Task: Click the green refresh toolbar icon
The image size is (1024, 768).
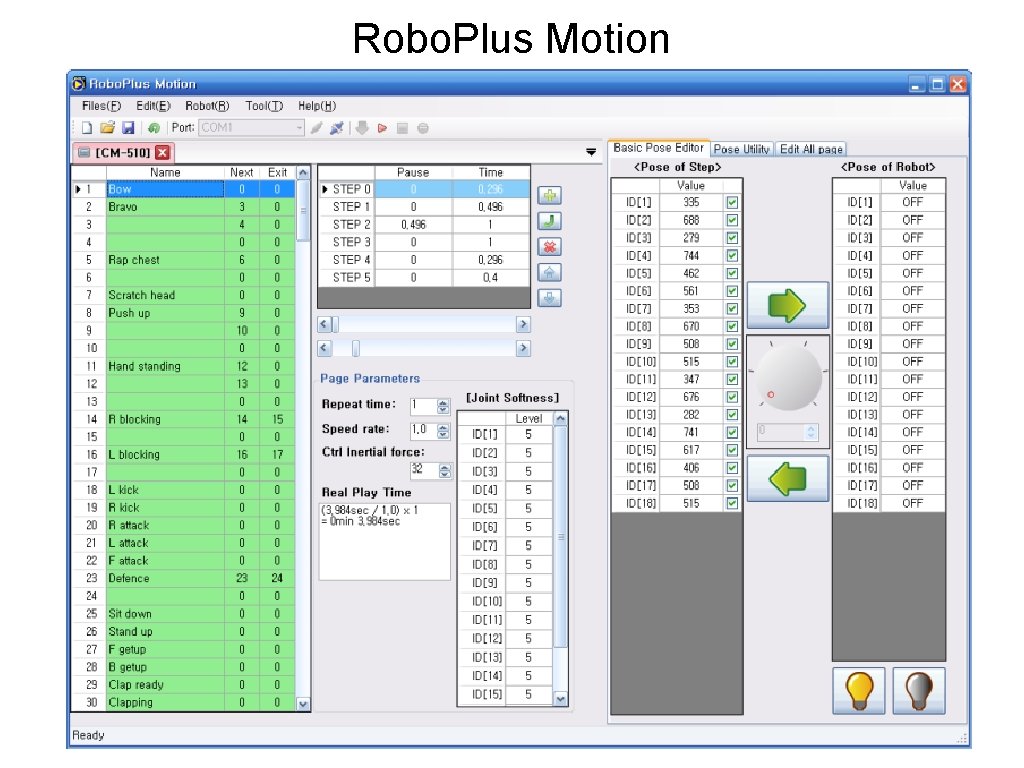Action: click(154, 128)
